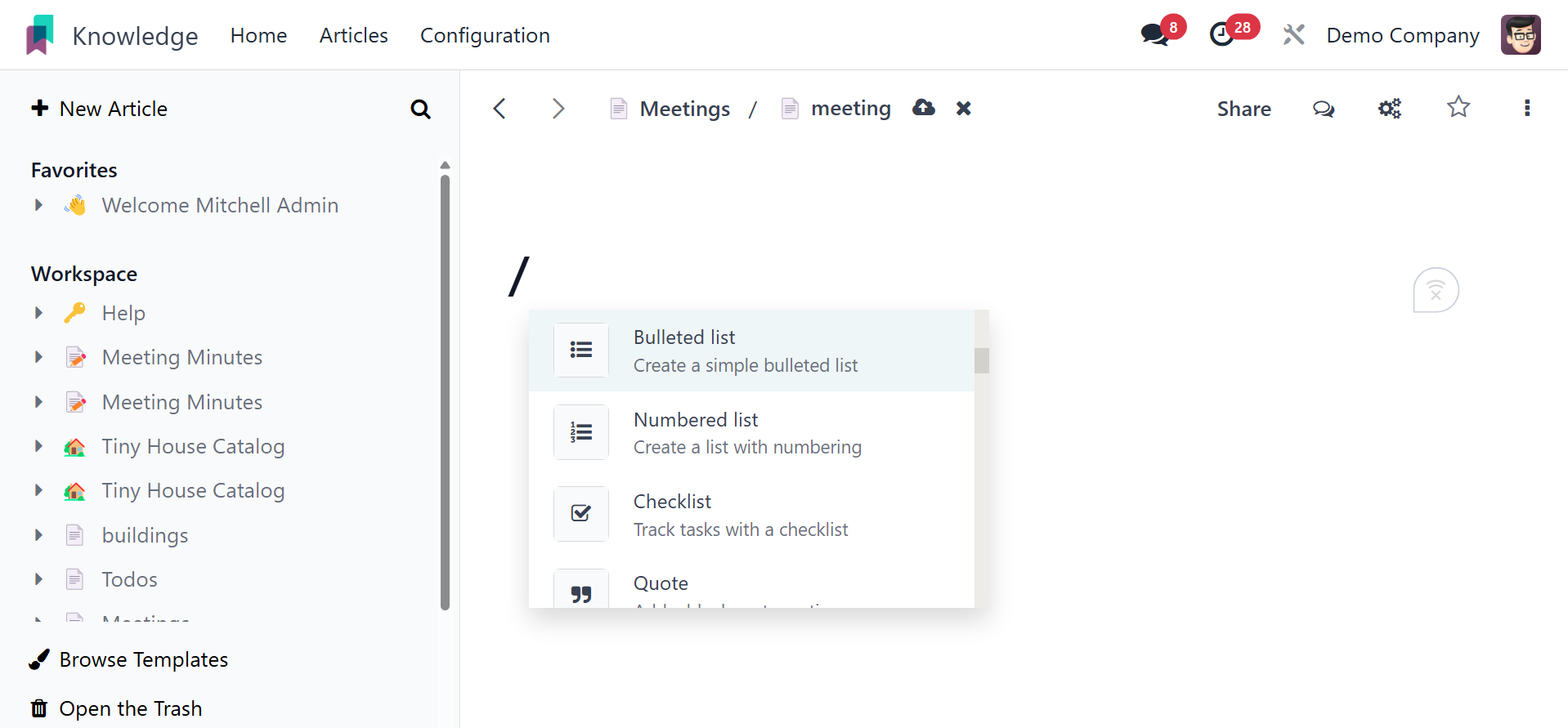Open the vertical three-dot more menu
This screenshot has height=728, width=1568.
(x=1526, y=109)
